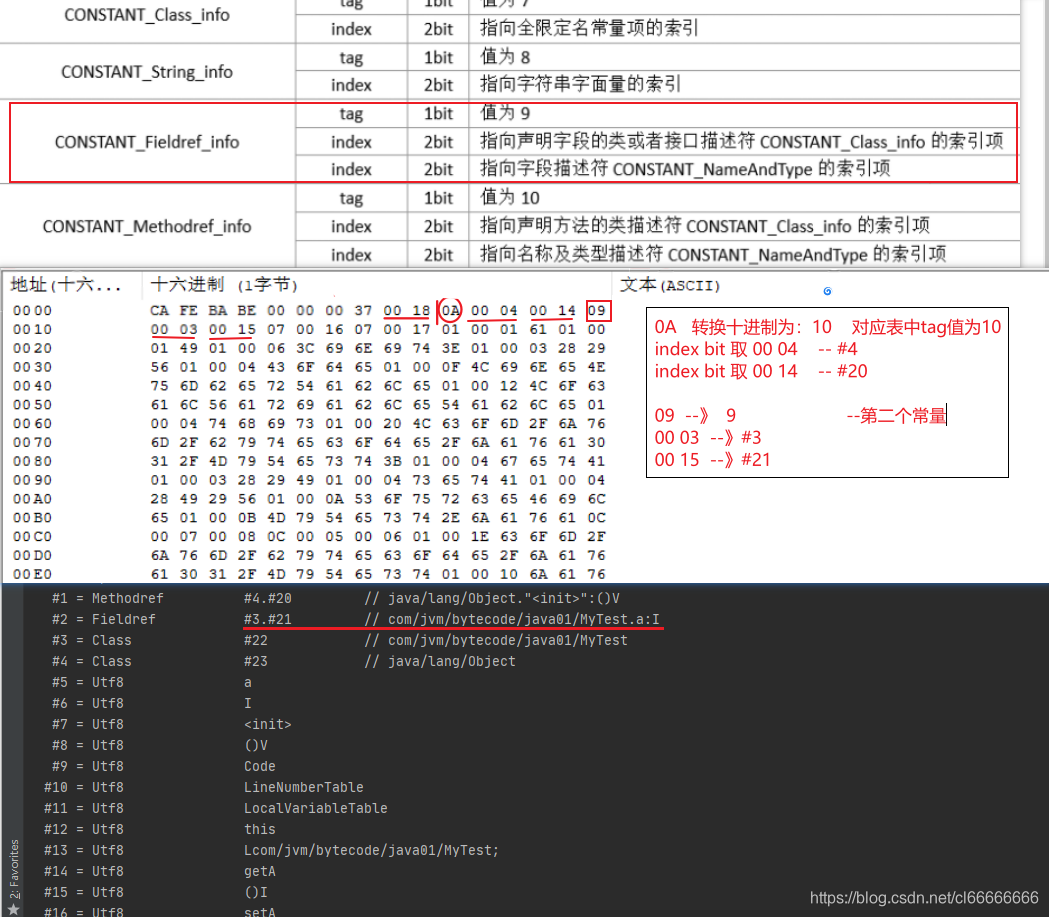Select the 值为 10 cell
Image resolution: width=1049 pixels, height=917 pixels.
point(744,198)
